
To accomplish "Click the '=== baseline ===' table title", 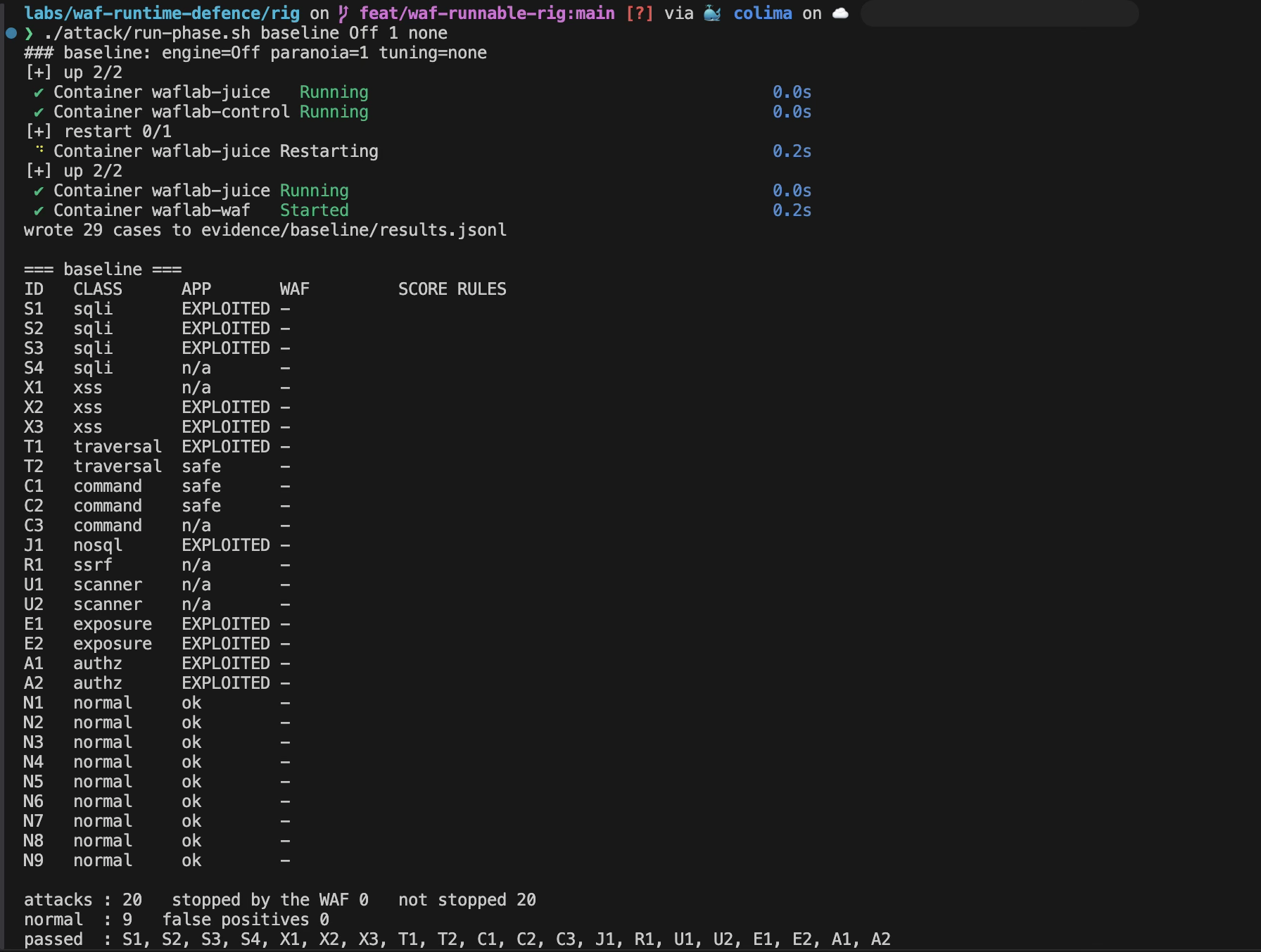I will pyautogui.click(x=103, y=269).
